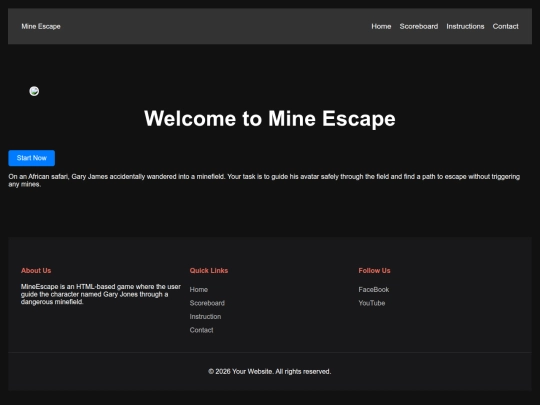Follow the footer Home quick link
Screen dimensions: 540x405
pos(199,290)
